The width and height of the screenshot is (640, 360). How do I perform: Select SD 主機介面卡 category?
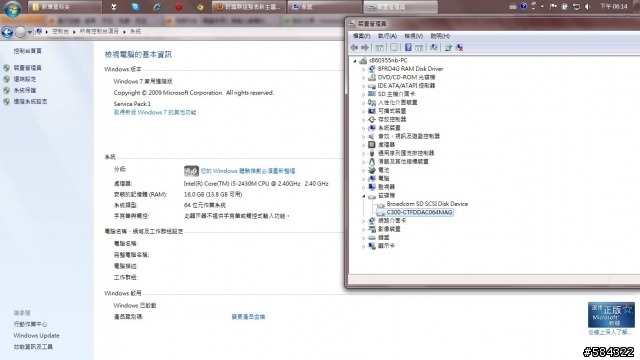396,94
